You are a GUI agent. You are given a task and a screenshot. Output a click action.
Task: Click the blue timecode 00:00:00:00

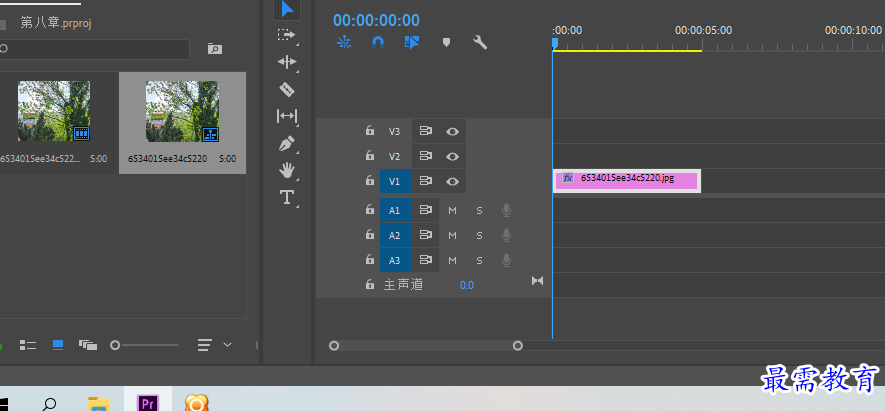pos(376,20)
